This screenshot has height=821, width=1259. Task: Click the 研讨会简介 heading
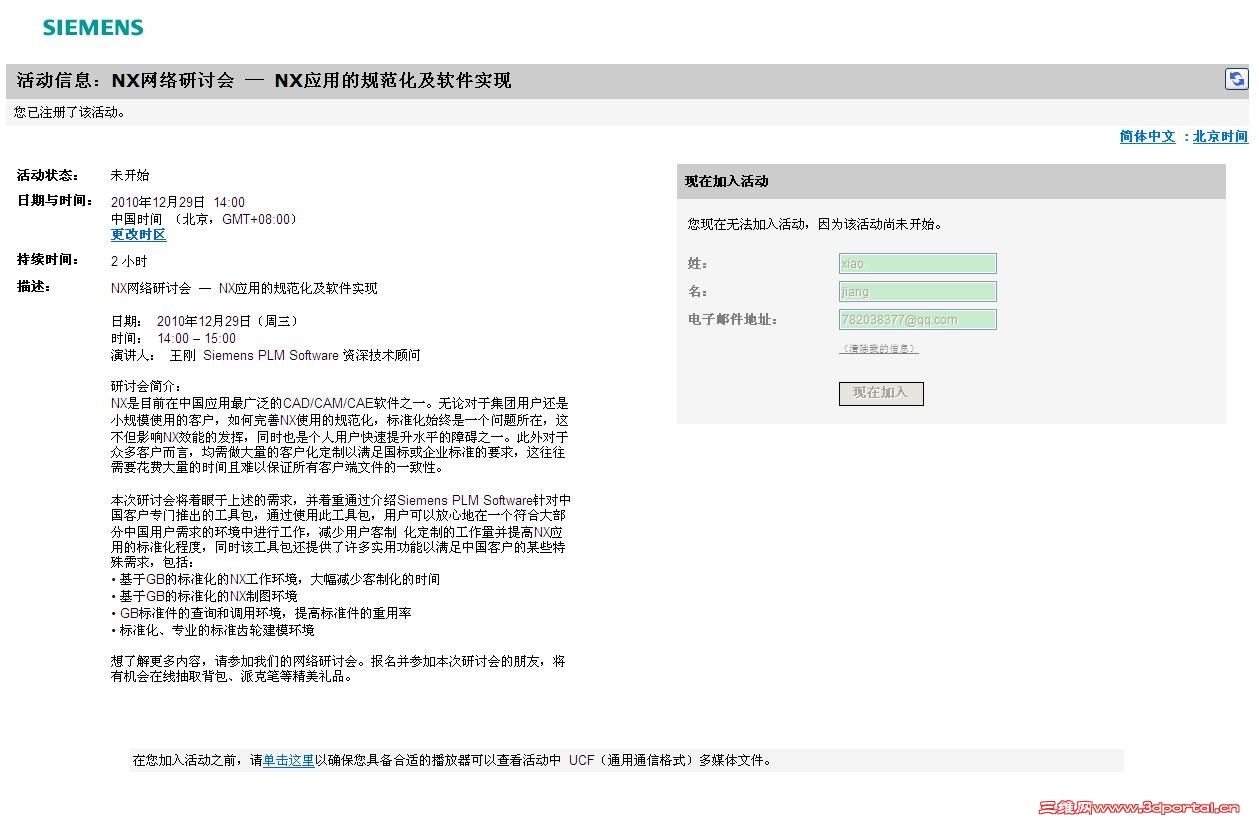146,386
